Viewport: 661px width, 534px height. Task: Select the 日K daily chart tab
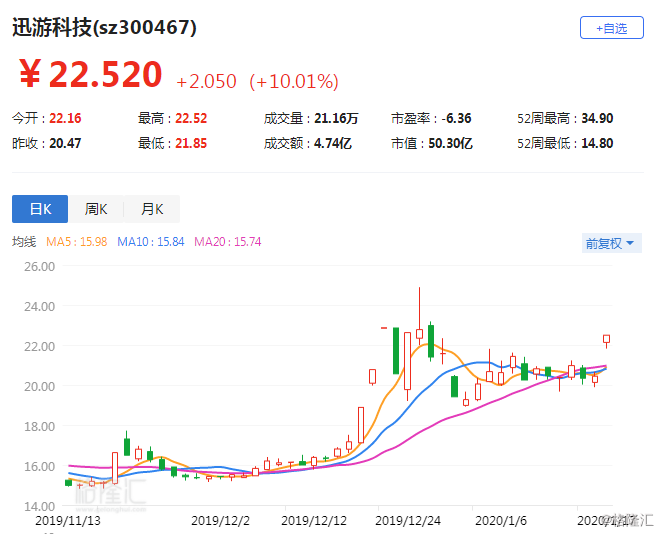[x=40, y=209]
